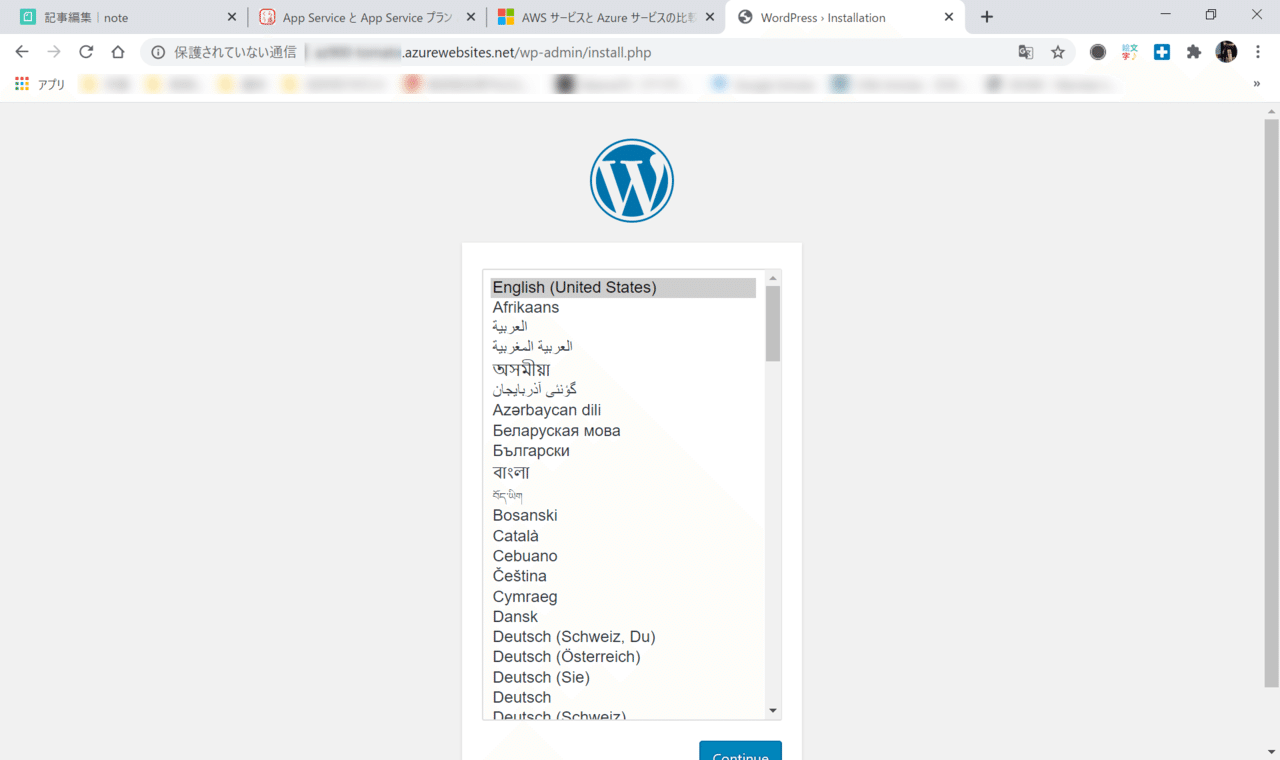Close the AWS Azure comparison tab
The width and height of the screenshot is (1280, 760).
[x=710, y=17]
